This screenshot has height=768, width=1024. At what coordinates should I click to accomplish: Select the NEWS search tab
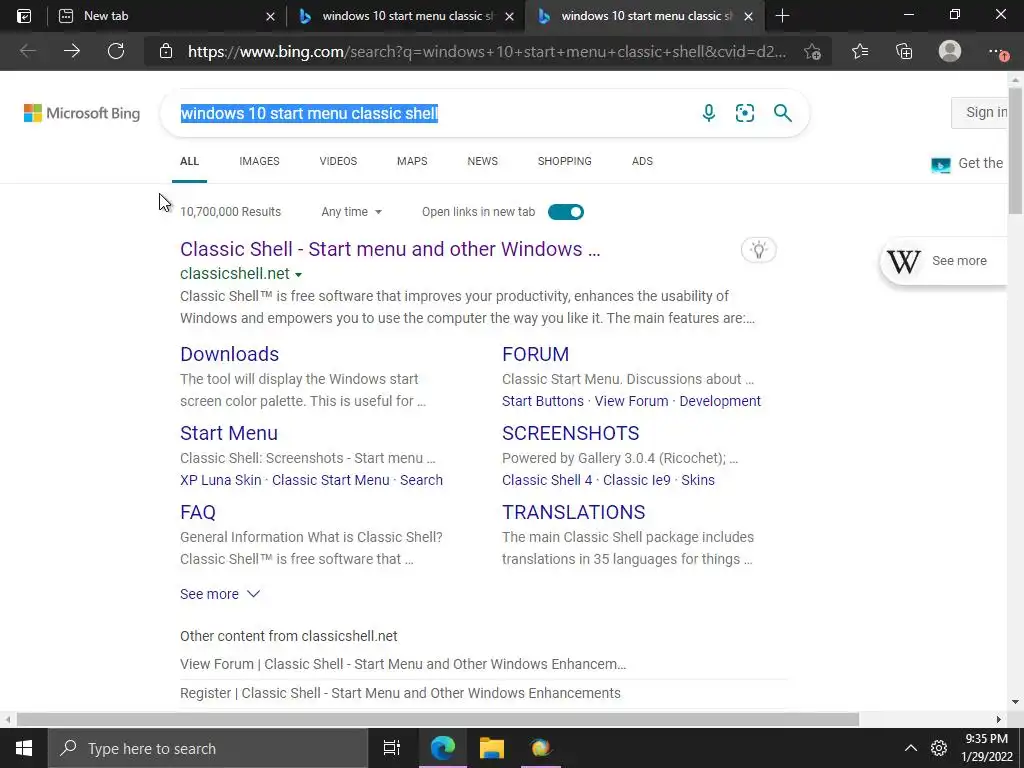tap(483, 161)
